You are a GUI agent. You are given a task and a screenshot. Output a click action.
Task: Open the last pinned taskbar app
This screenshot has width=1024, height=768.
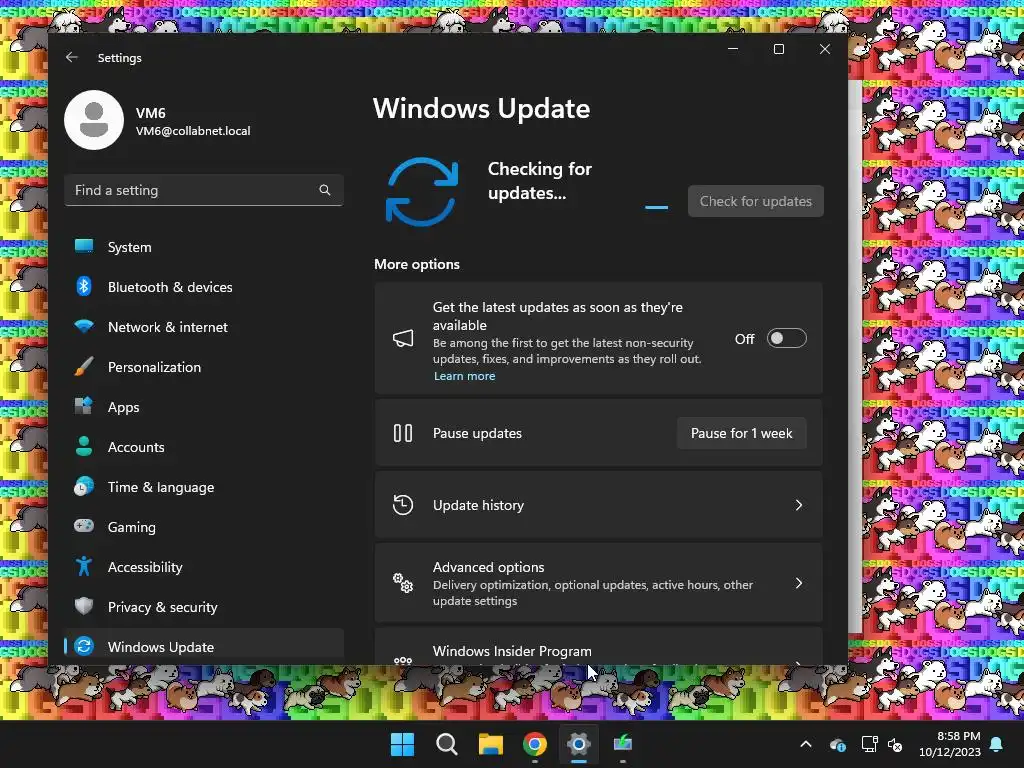point(623,744)
